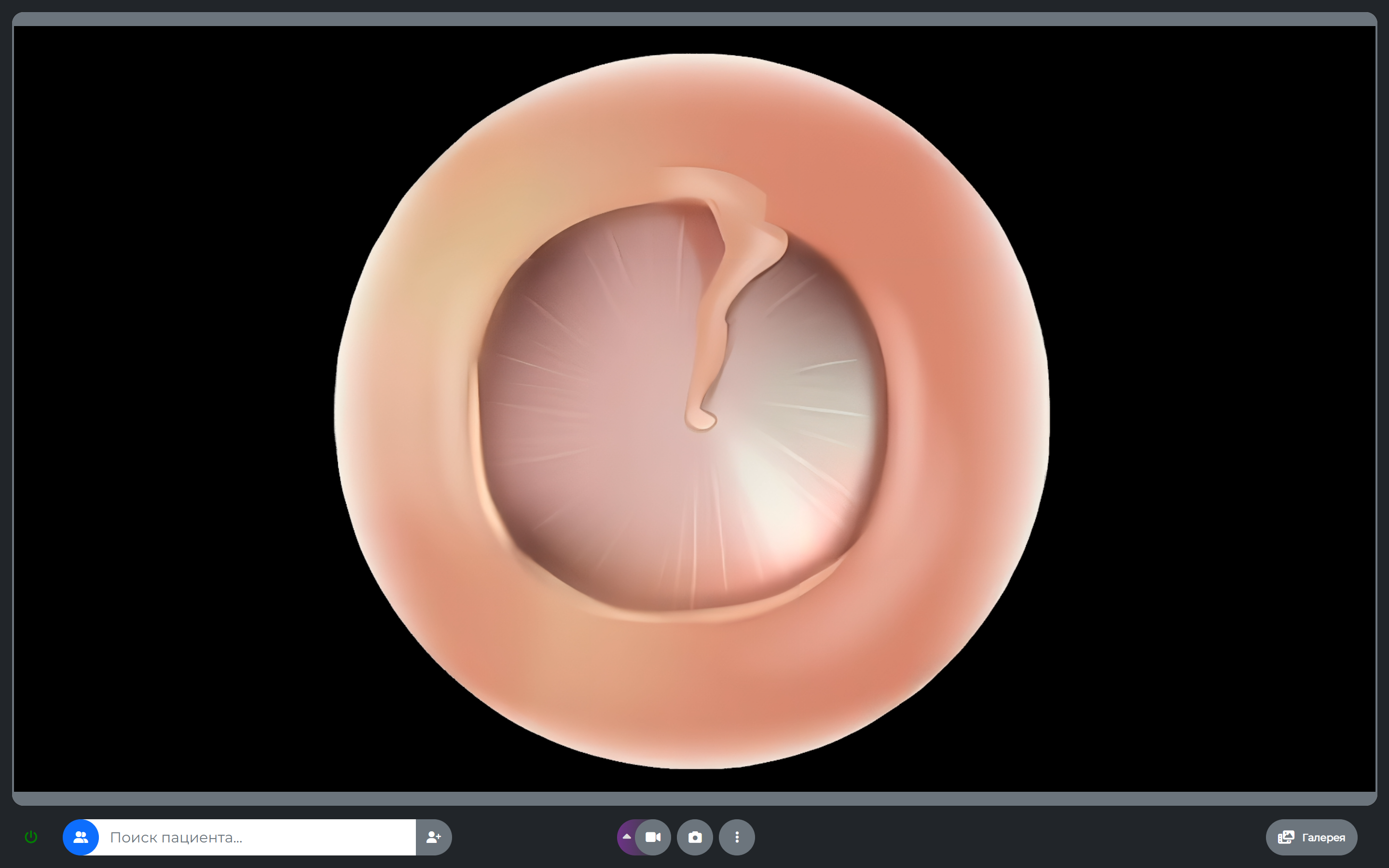Click the top gray bar above video
The image size is (1389, 868).
pyautogui.click(x=695, y=19)
